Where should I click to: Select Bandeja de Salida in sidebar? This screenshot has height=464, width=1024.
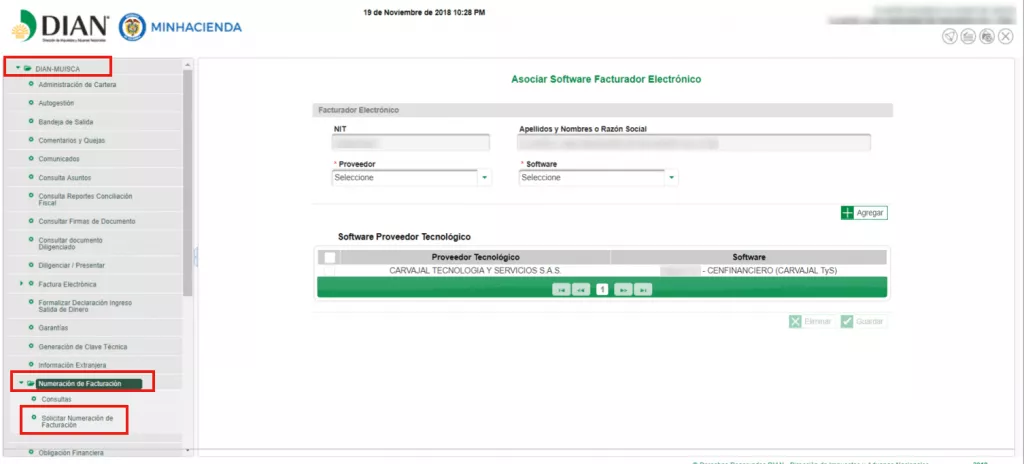click(65, 121)
